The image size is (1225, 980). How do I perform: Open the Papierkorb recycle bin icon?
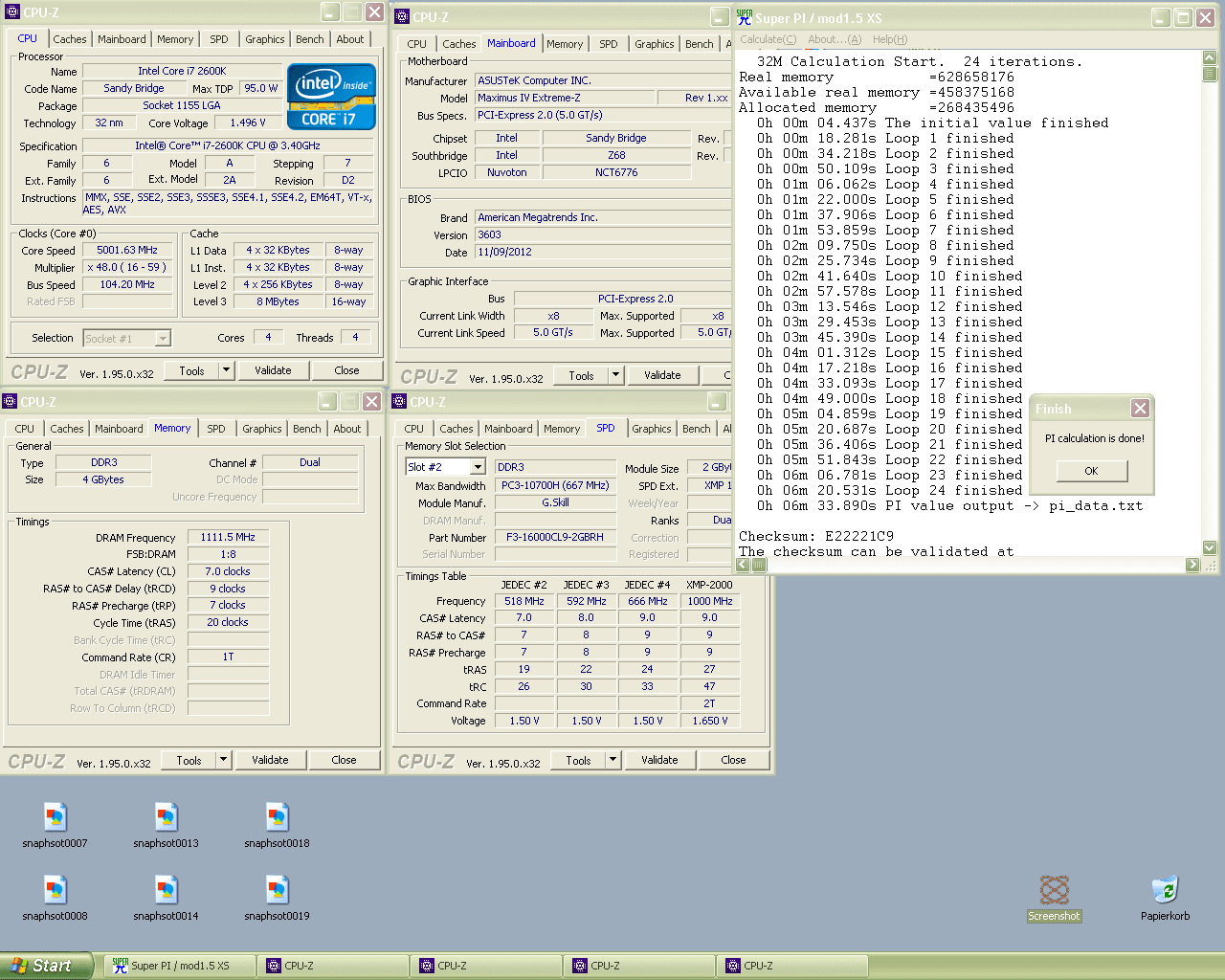point(1165,891)
